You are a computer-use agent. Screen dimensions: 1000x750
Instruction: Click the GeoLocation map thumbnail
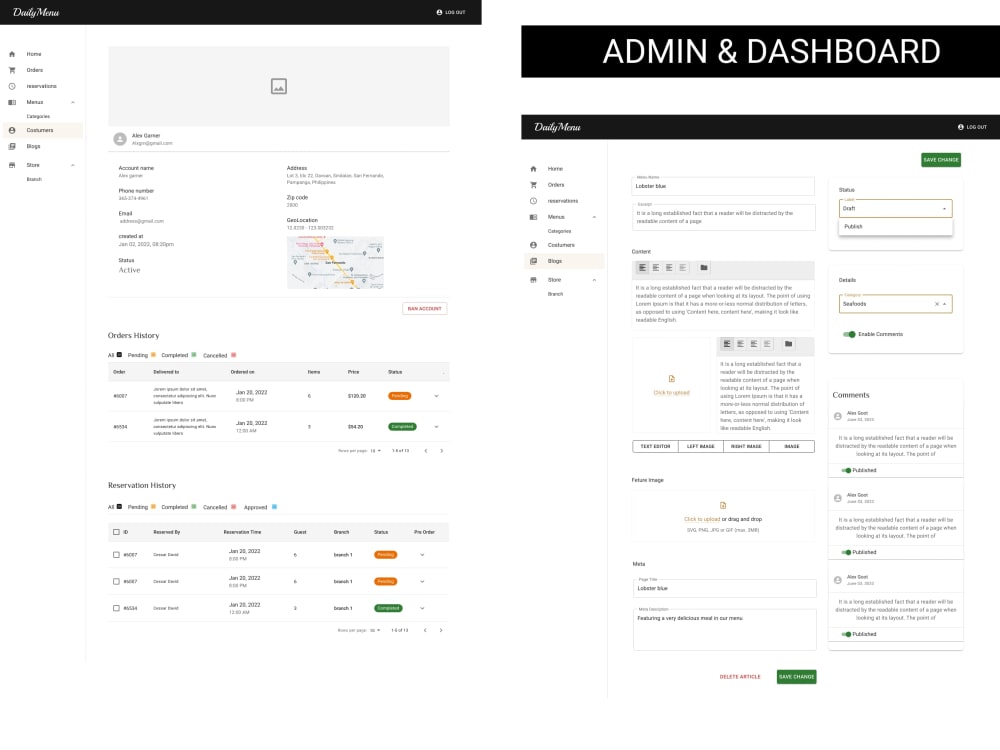[x=335, y=262]
